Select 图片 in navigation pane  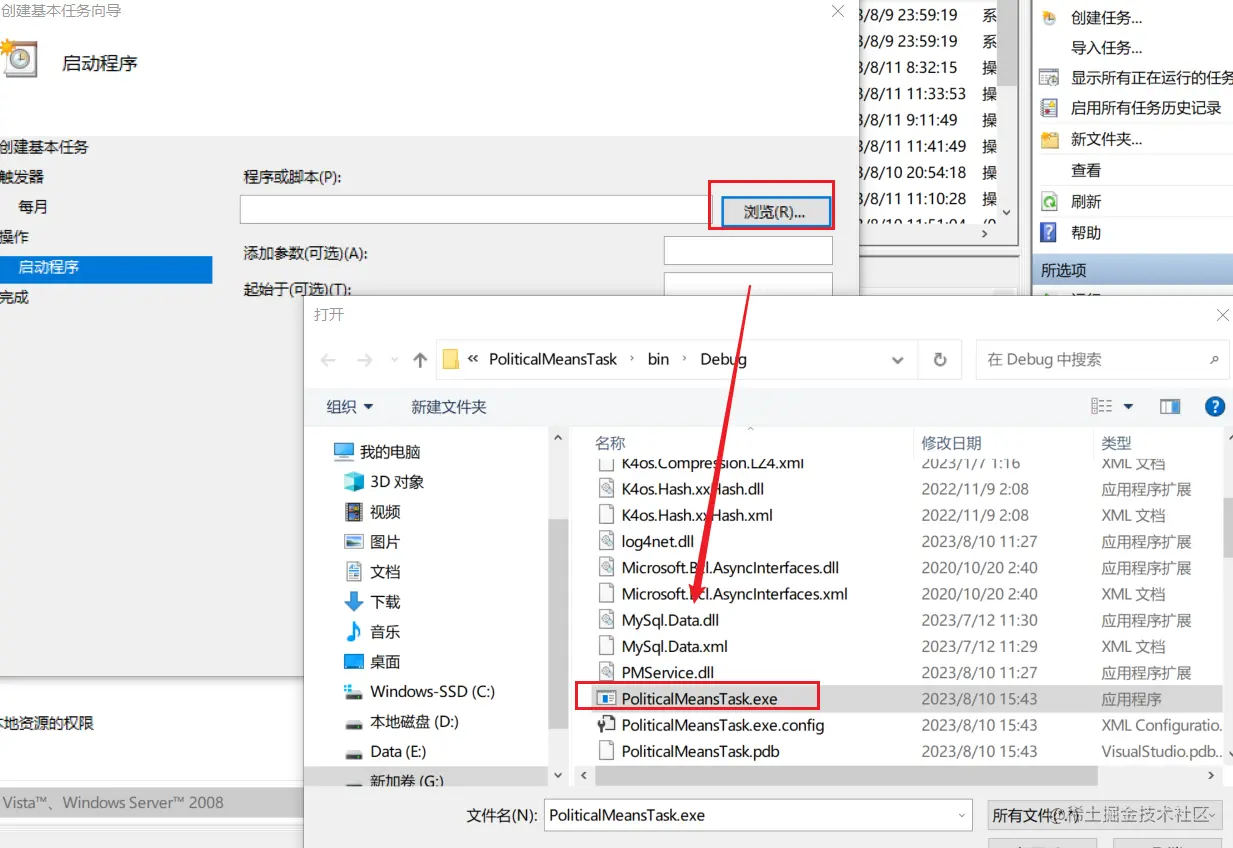click(385, 542)
